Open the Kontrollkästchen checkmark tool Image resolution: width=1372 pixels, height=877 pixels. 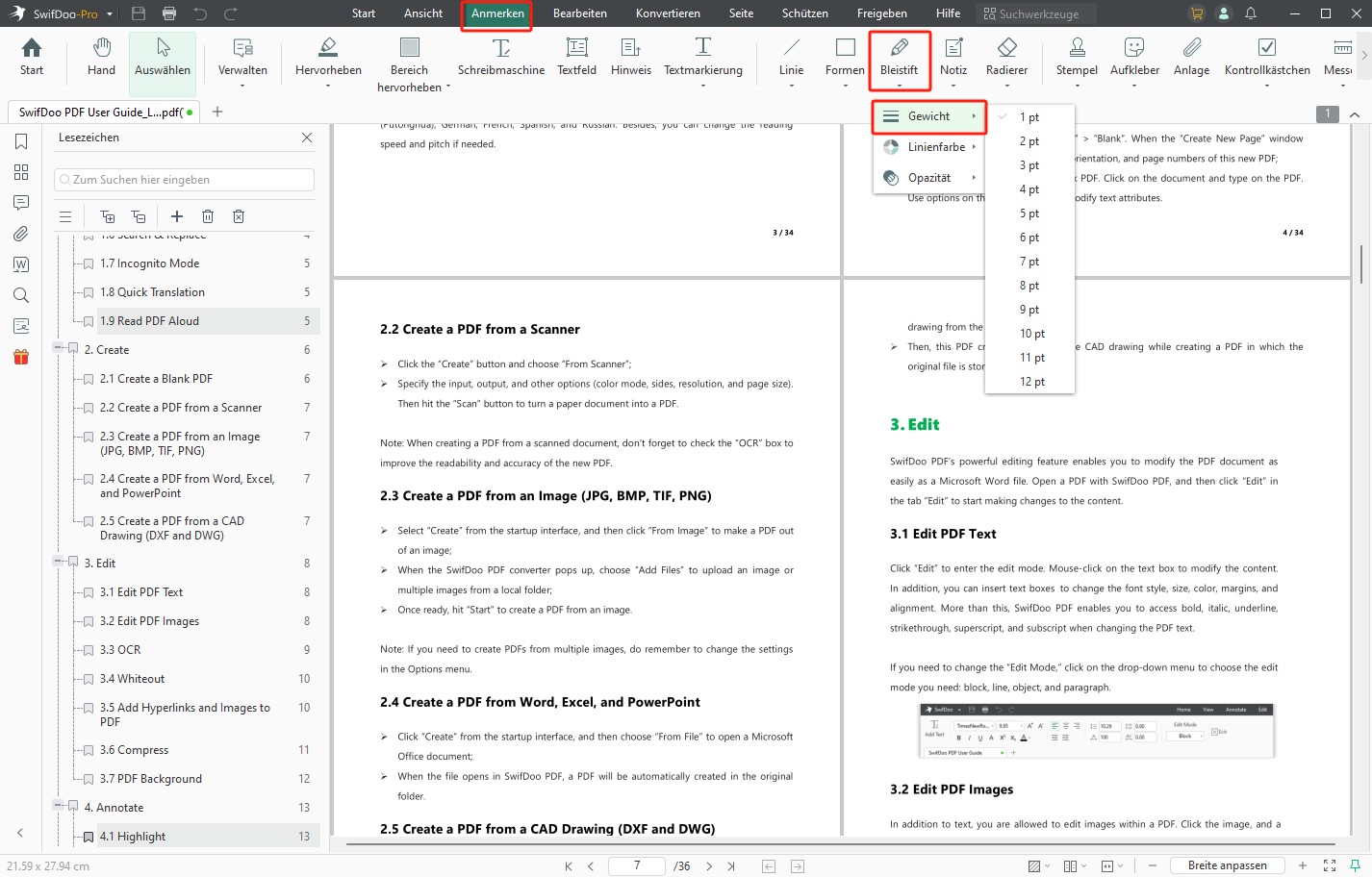click(1267, 63)
